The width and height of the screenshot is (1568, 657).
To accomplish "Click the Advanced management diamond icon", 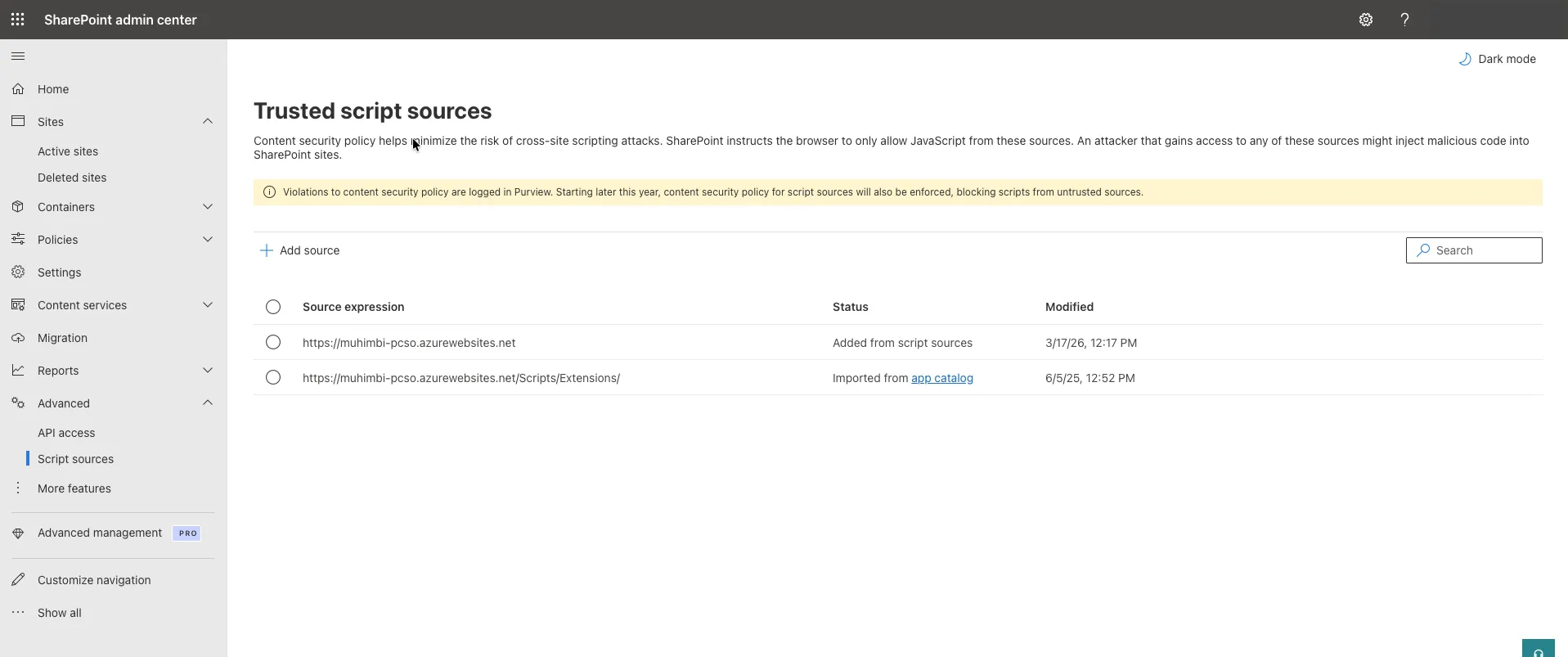I will [18, 533].
